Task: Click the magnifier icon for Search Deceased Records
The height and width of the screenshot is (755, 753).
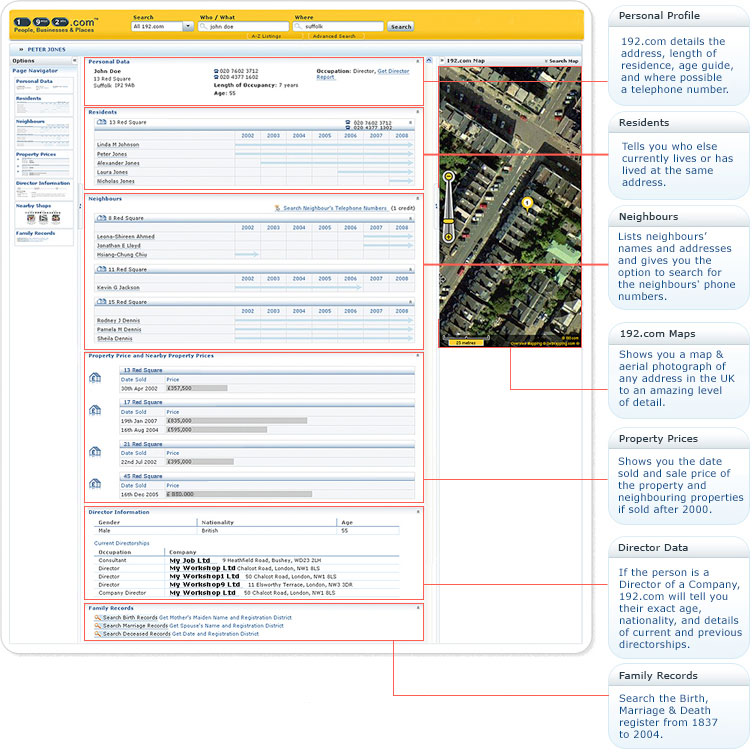Action: (98, 634)
